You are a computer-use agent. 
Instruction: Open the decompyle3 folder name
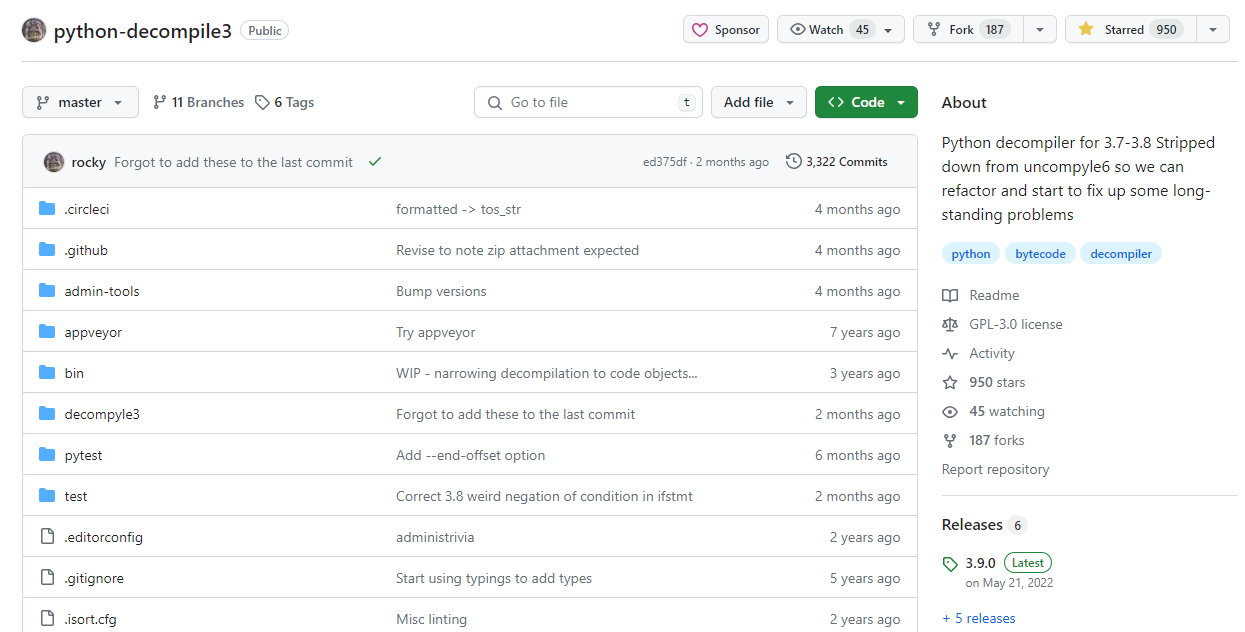[x=102, y=414]
